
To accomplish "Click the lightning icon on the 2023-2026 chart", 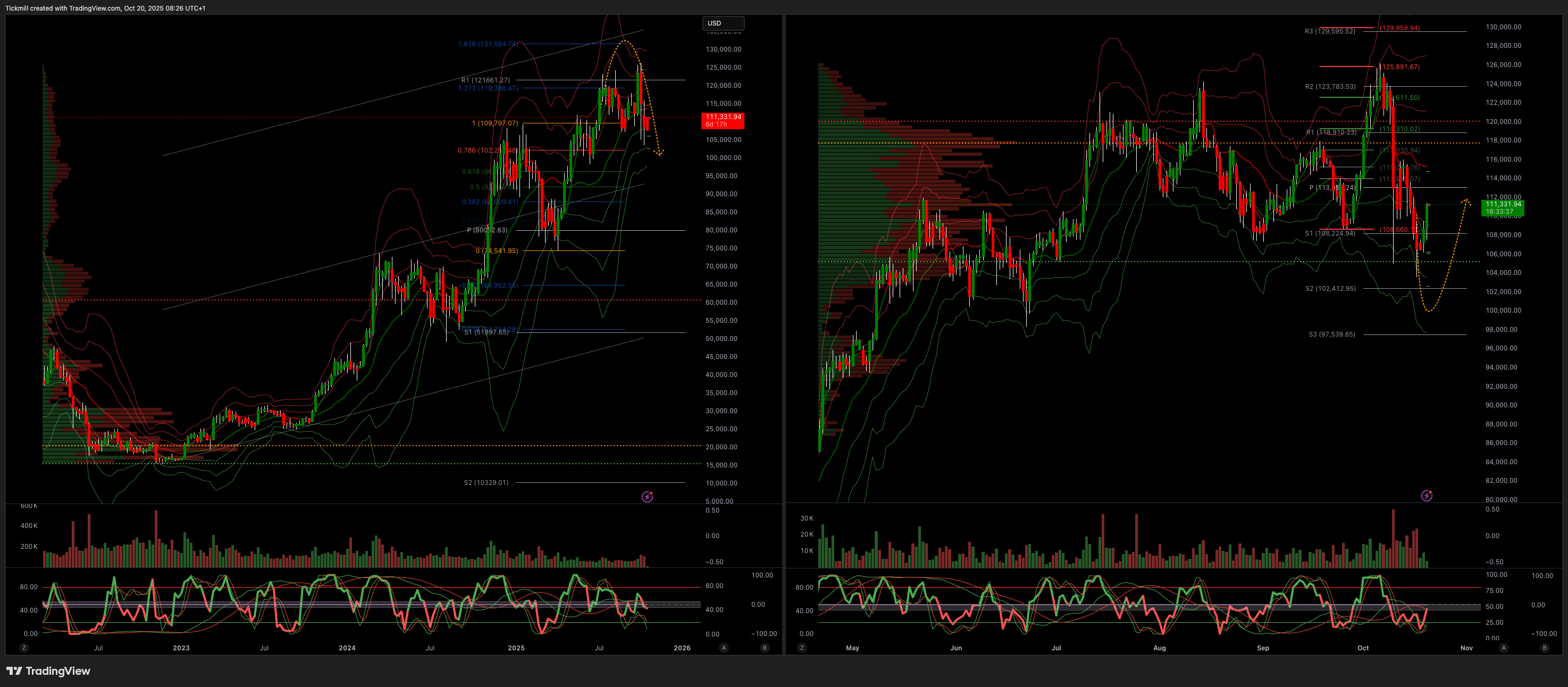I will point(647,497).
